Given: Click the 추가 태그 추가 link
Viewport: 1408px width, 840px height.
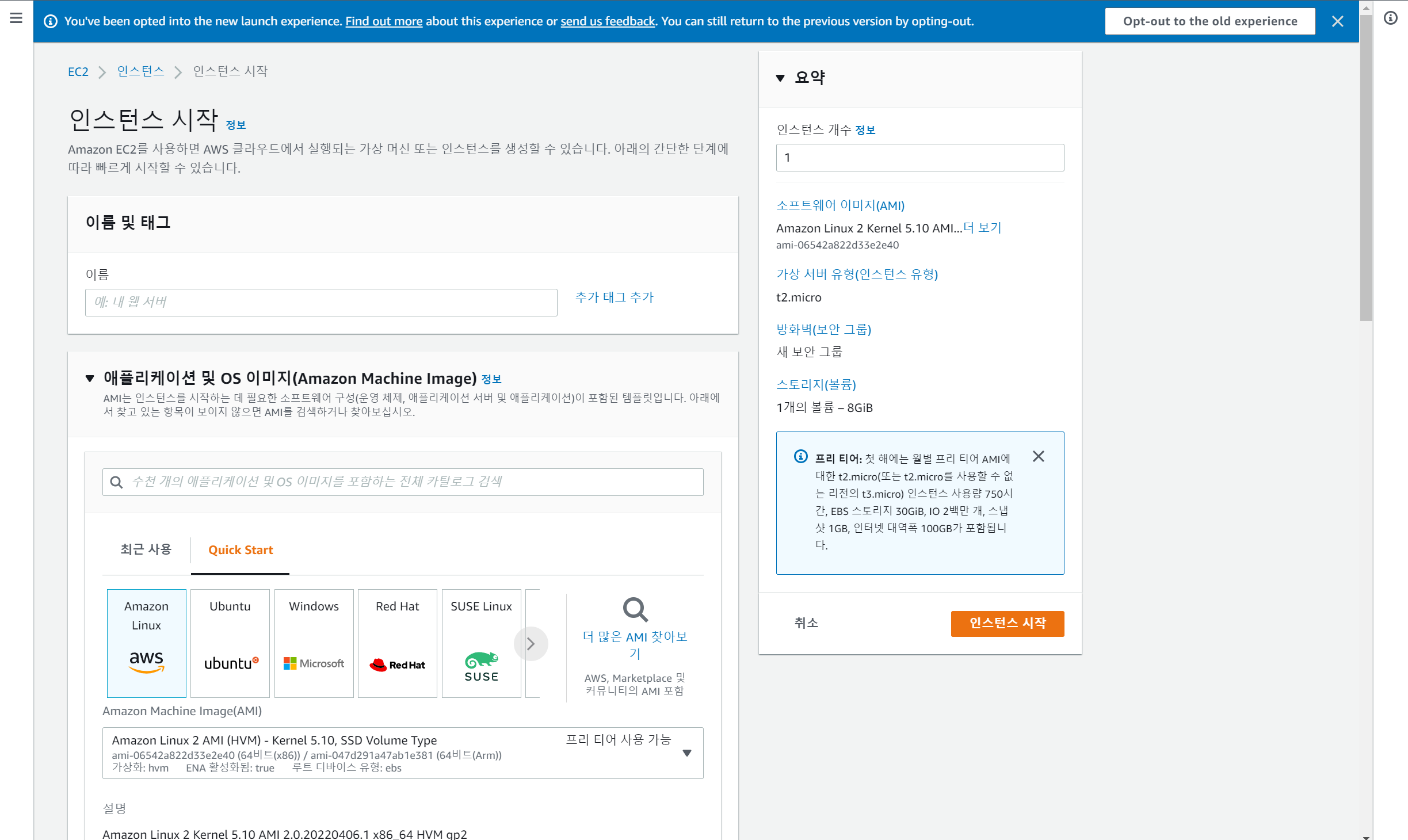Looking at the screenshot, I should tap(614, 297).
